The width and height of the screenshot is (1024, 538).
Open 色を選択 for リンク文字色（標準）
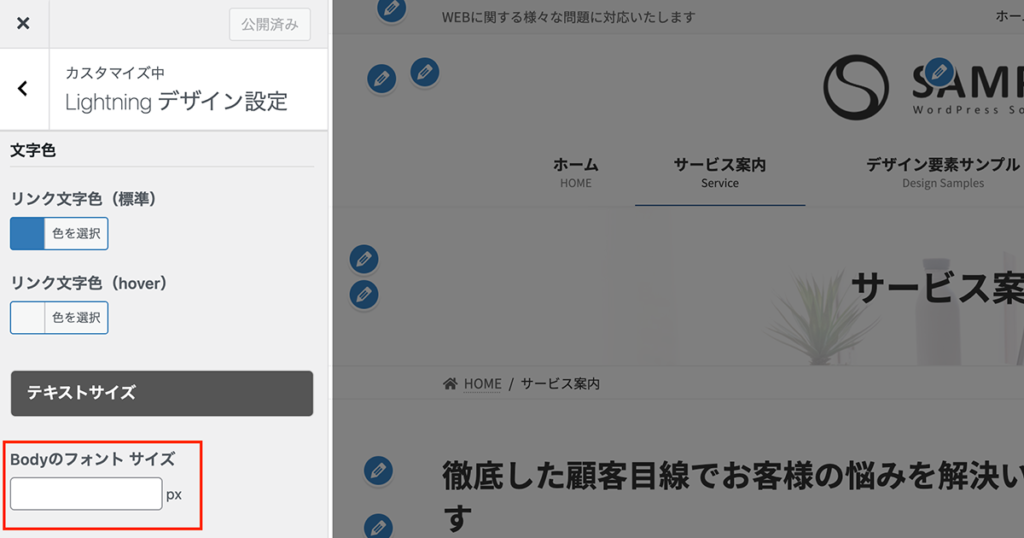tap(76, 233)
